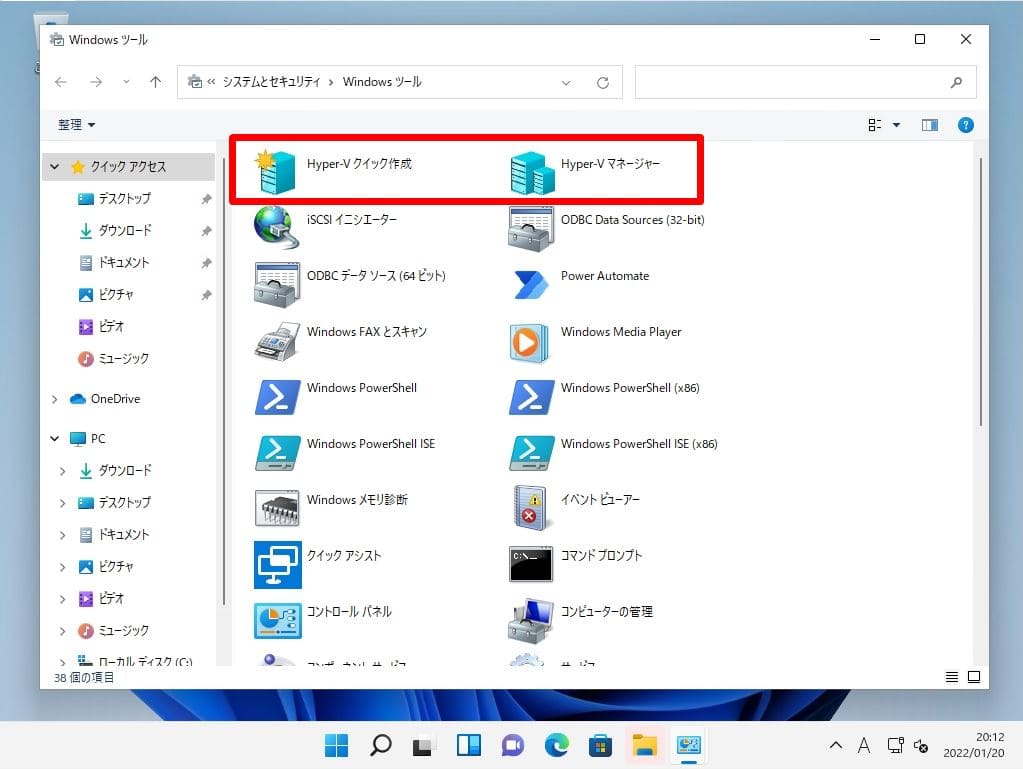This screenshot has height=769, width=1023.
Task: Click the search magnifier icon in Explorer
Action: pyautogui.click(x=956, y=82)
